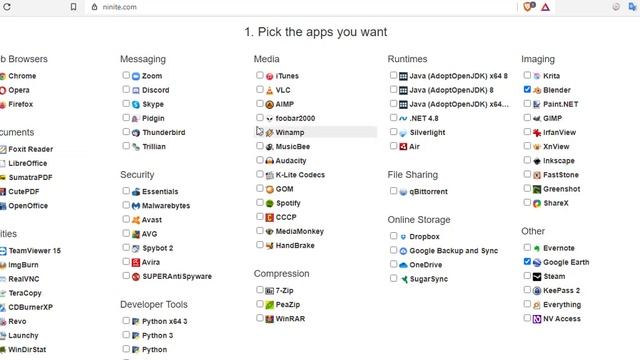Click the K-Lite Codecs label
The image size is (640, 360).
300,175
